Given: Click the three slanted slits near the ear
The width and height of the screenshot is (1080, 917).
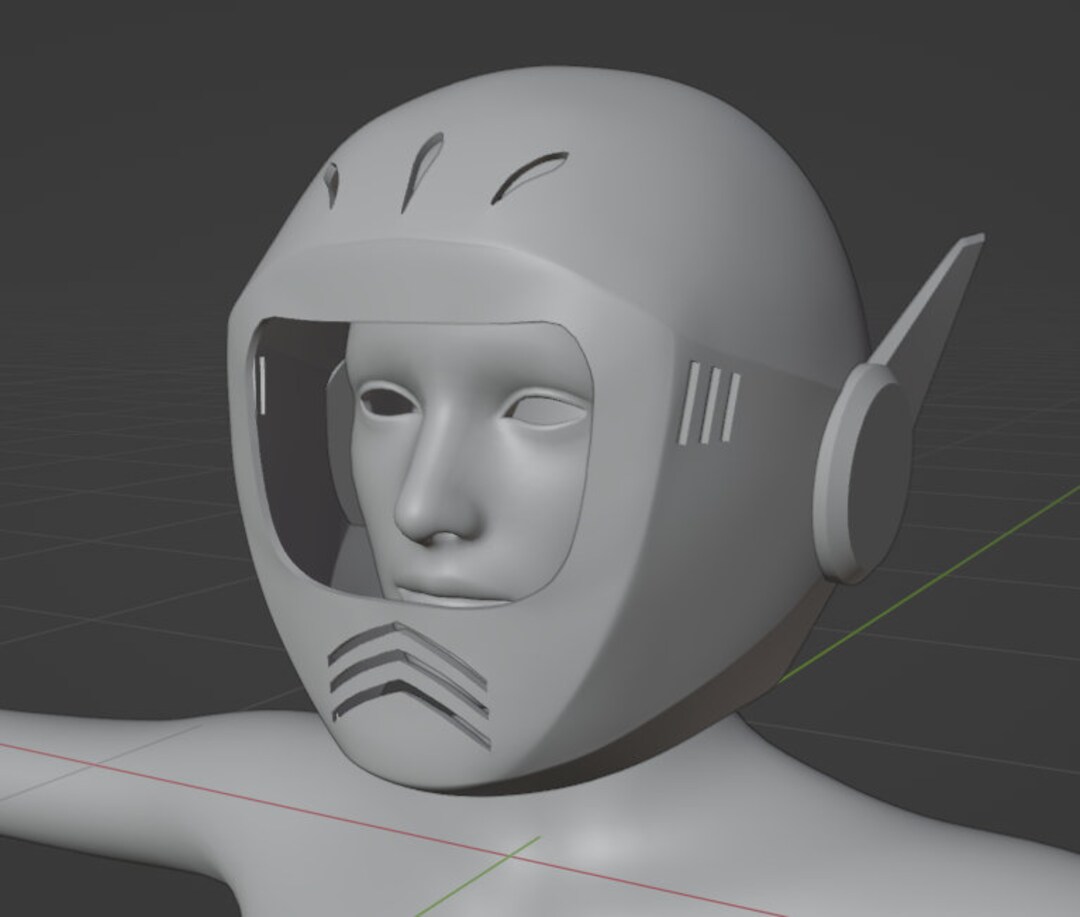Looking at the screenshot, I should [x=710, y=400].
